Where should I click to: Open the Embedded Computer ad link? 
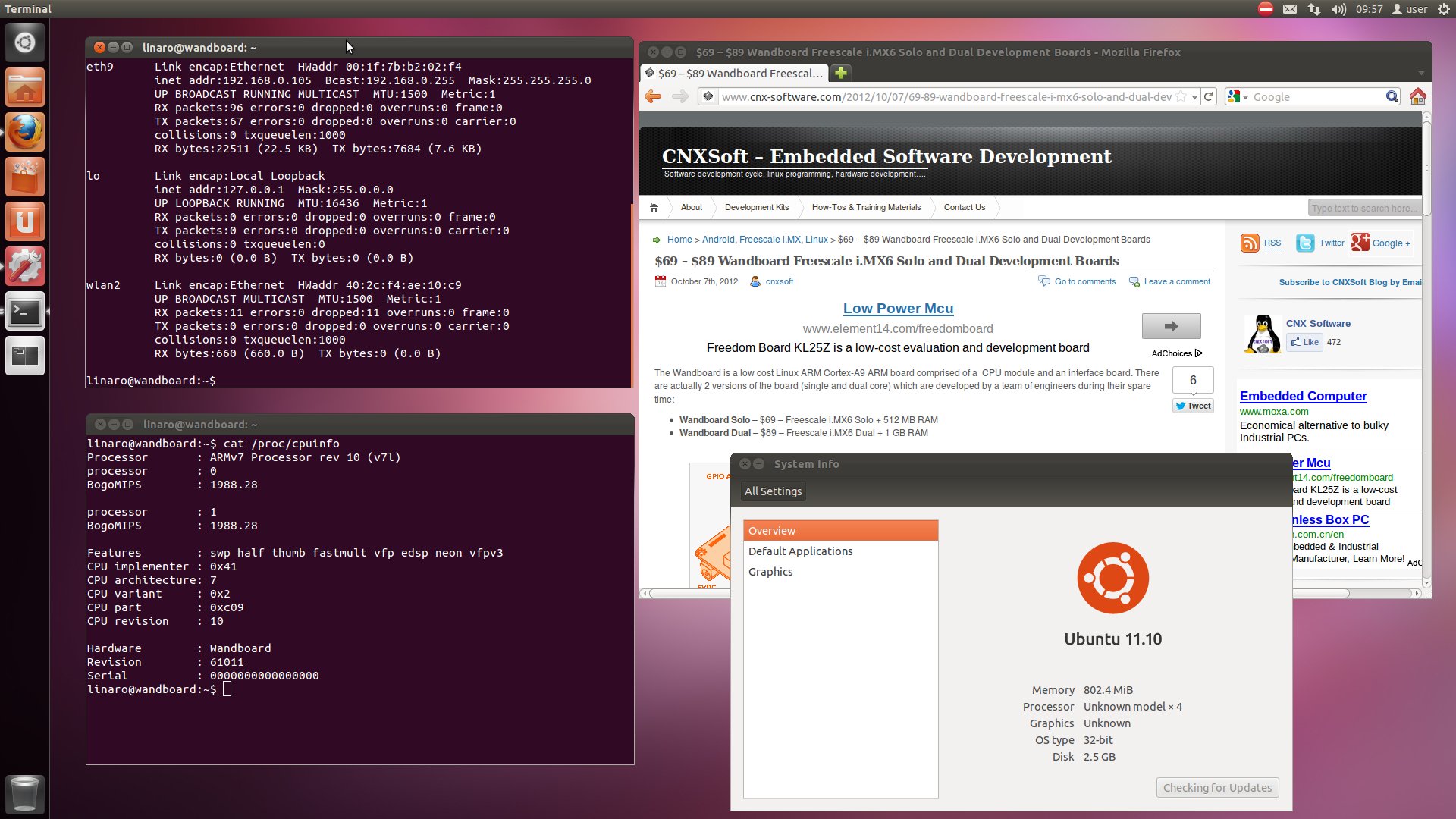tap(1303, 396)
